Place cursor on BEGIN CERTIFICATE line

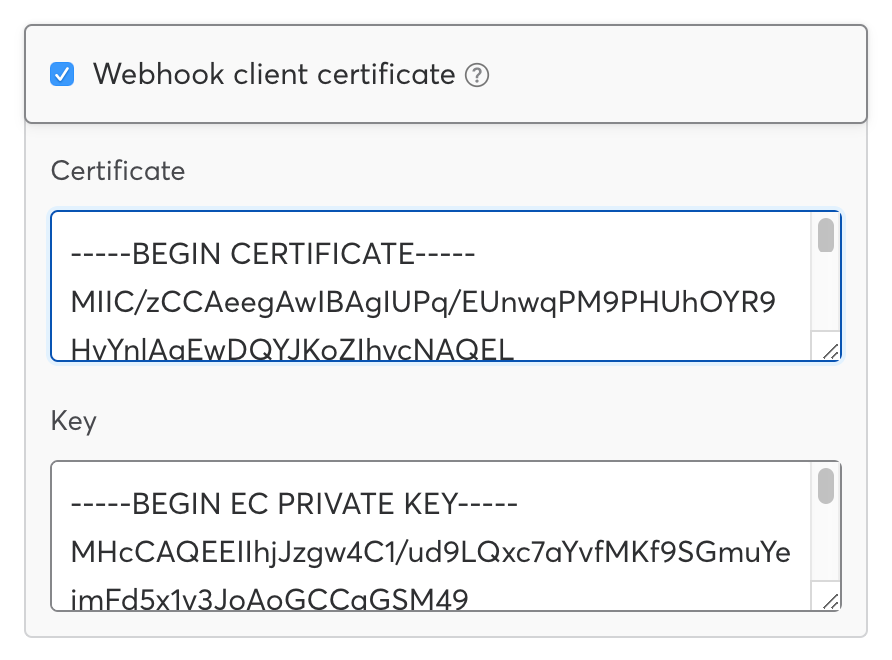(273, 254)
